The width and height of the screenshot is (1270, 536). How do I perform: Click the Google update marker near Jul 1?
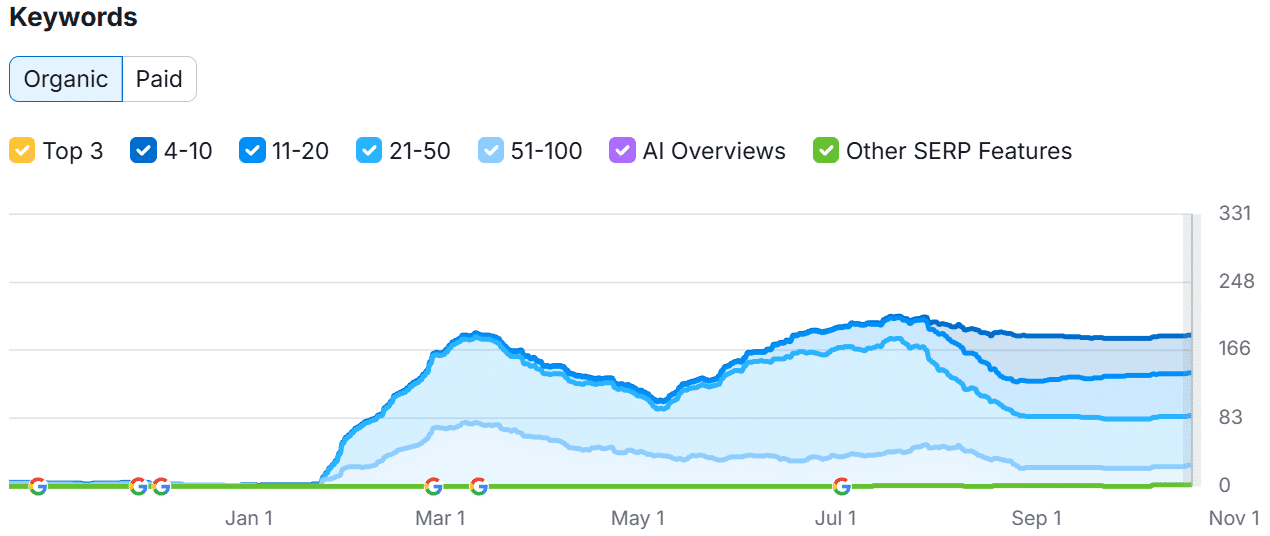pos(842,486)
